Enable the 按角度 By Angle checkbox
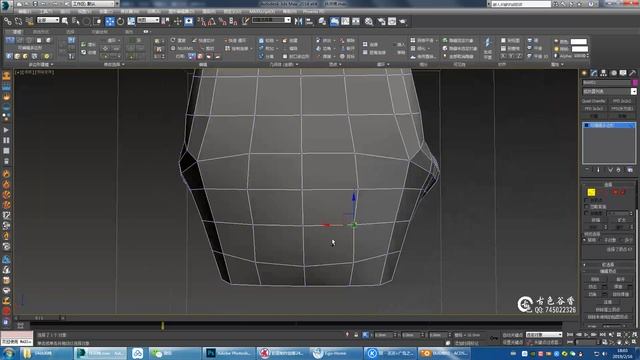This screenshot has width=640, height=360. [x=587, y=213]
